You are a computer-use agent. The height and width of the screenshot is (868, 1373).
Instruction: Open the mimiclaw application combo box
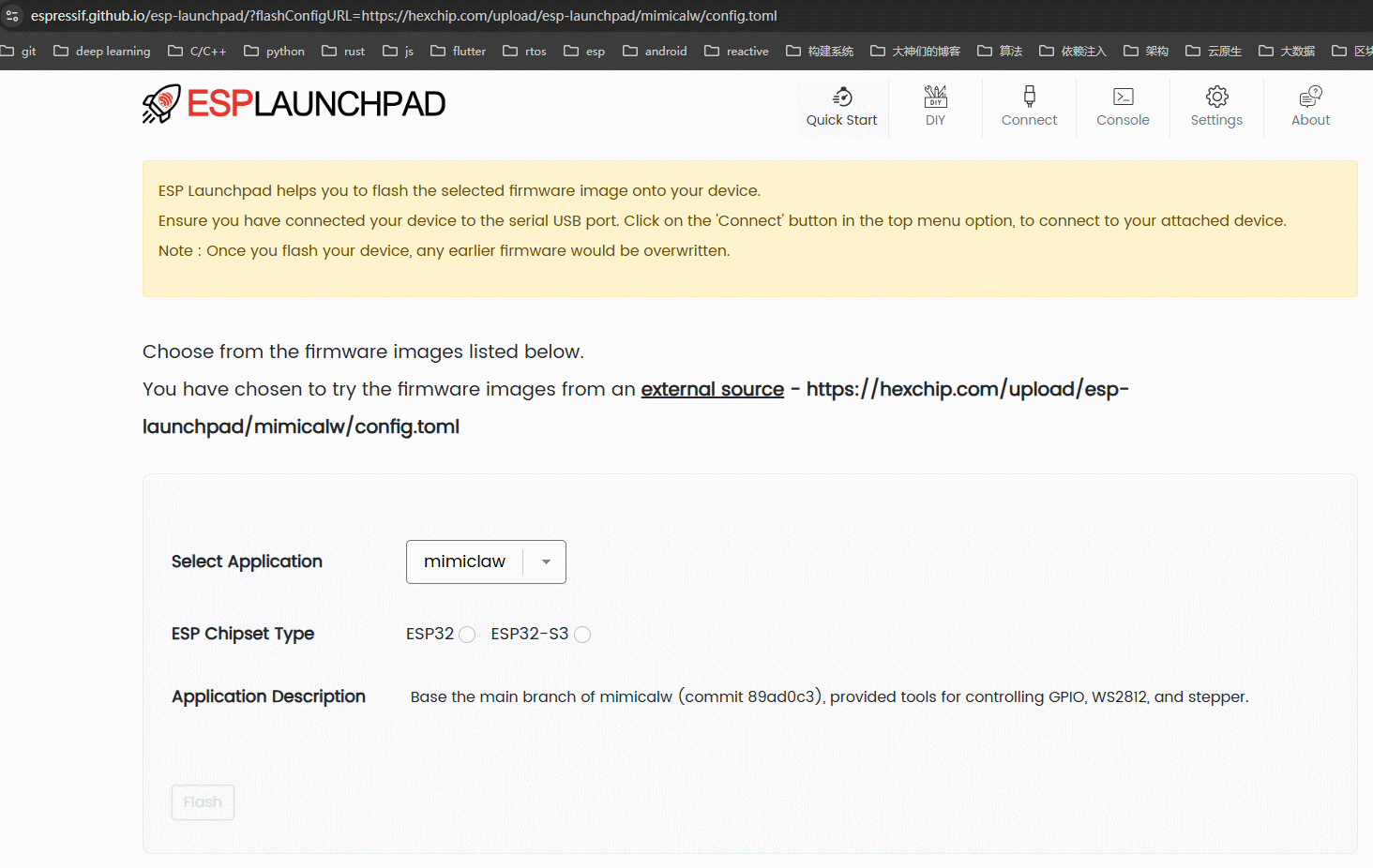pyautogui.click(x=465, y=562)
